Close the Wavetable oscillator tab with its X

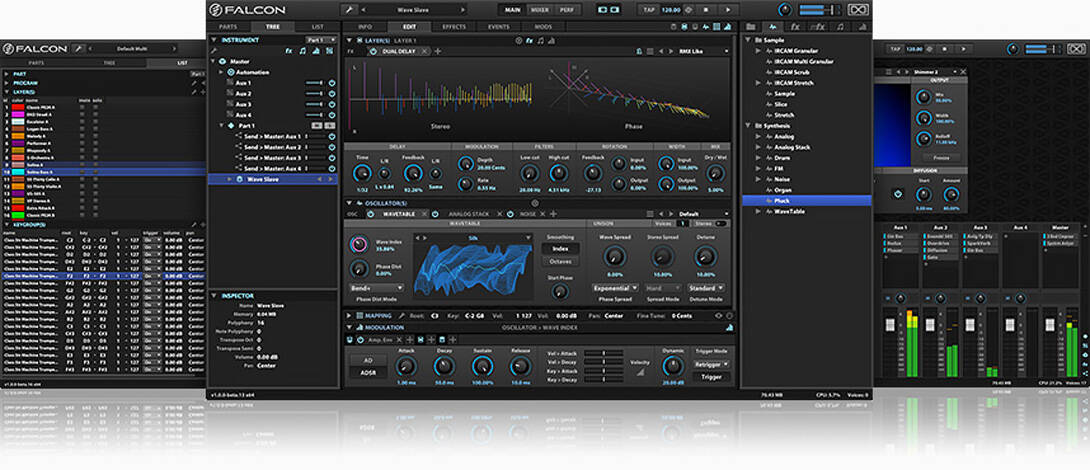tap(425, 213)
